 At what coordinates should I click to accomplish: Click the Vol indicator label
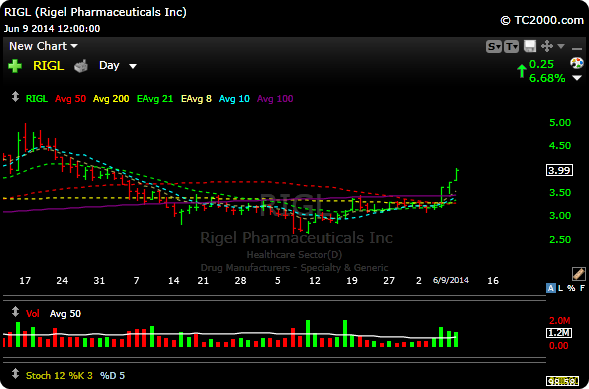pos(33,314)
